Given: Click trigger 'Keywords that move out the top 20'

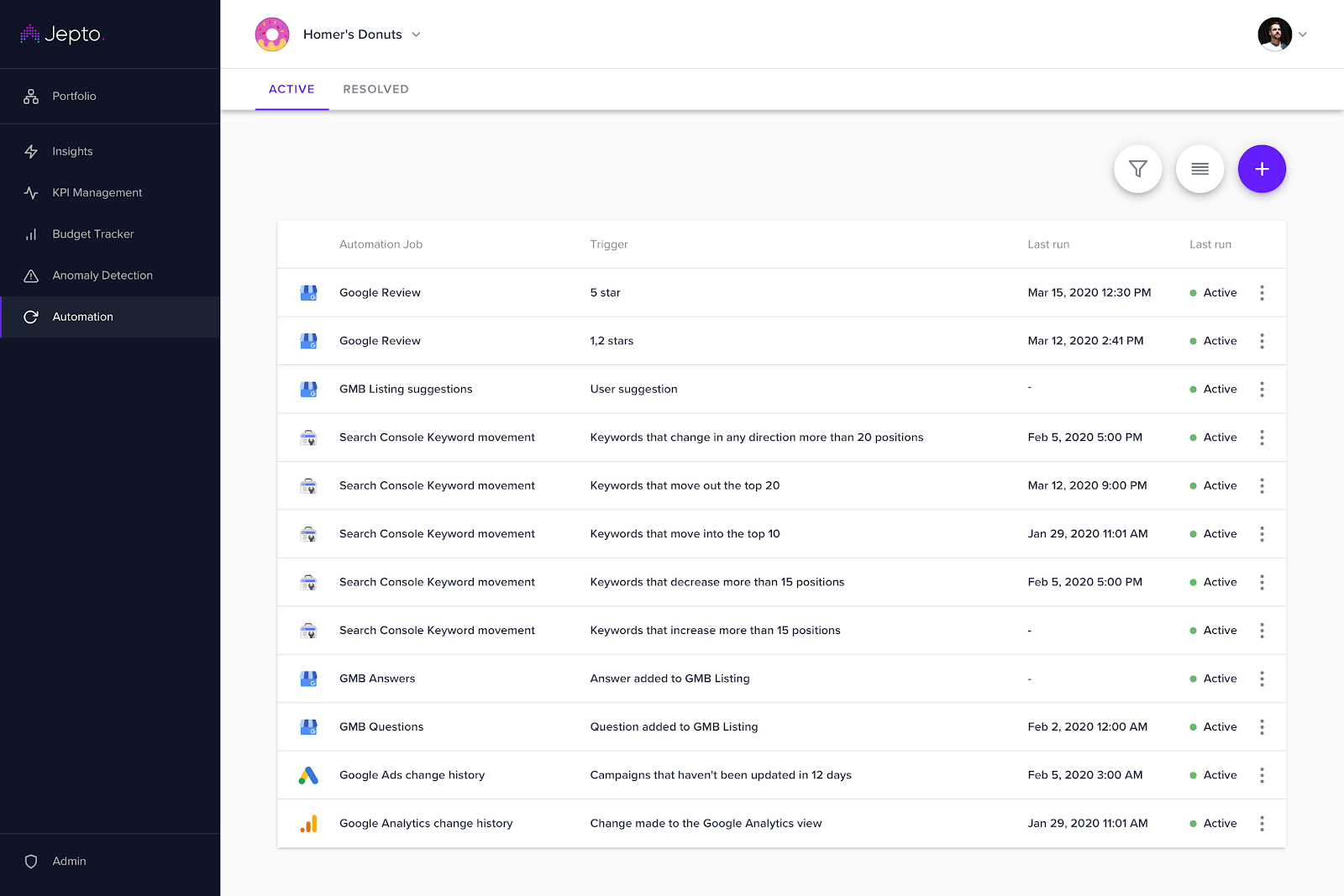Looking at the screenshot, I should (x=685, y=485).
